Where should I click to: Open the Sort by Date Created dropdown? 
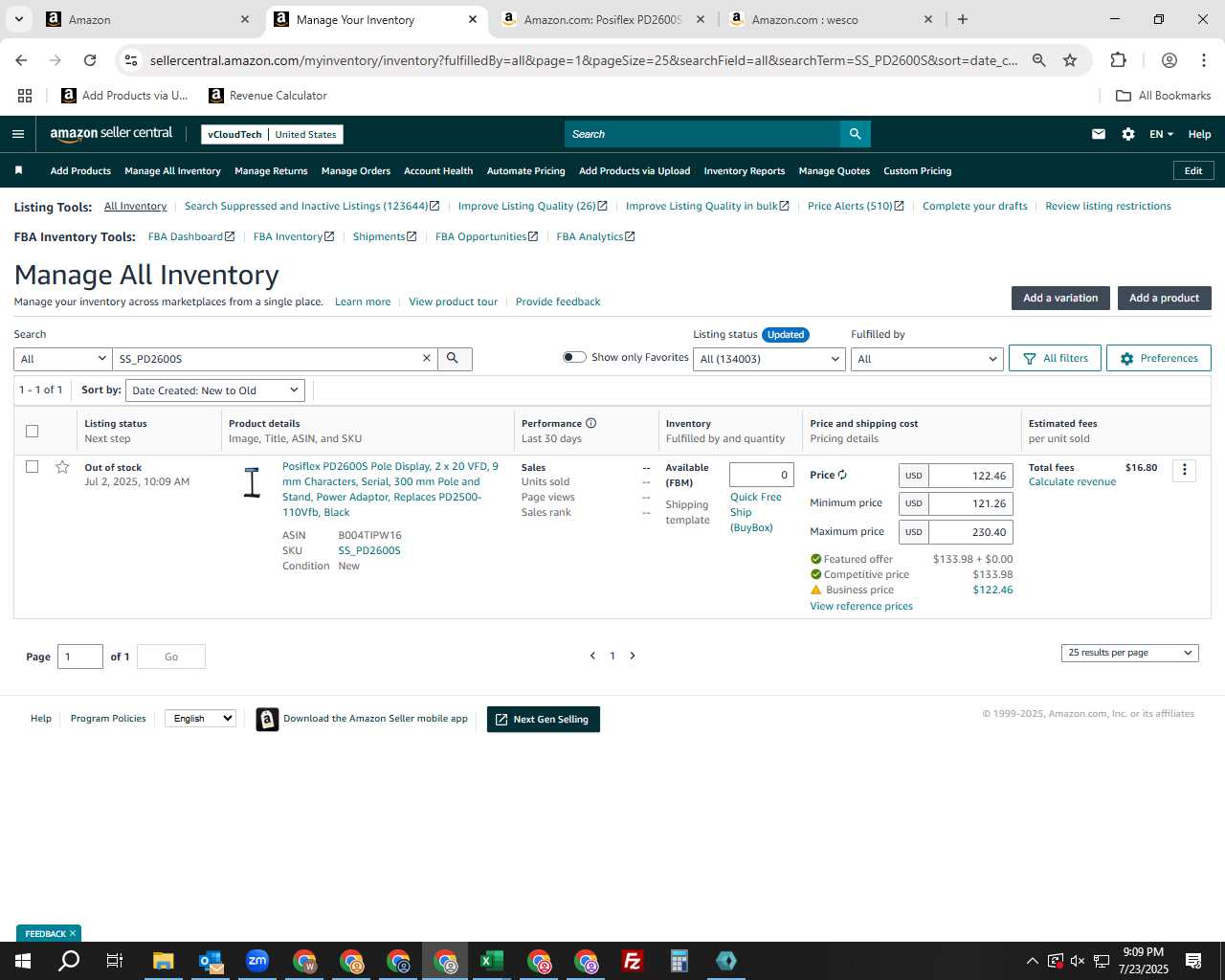coord(214,390)
